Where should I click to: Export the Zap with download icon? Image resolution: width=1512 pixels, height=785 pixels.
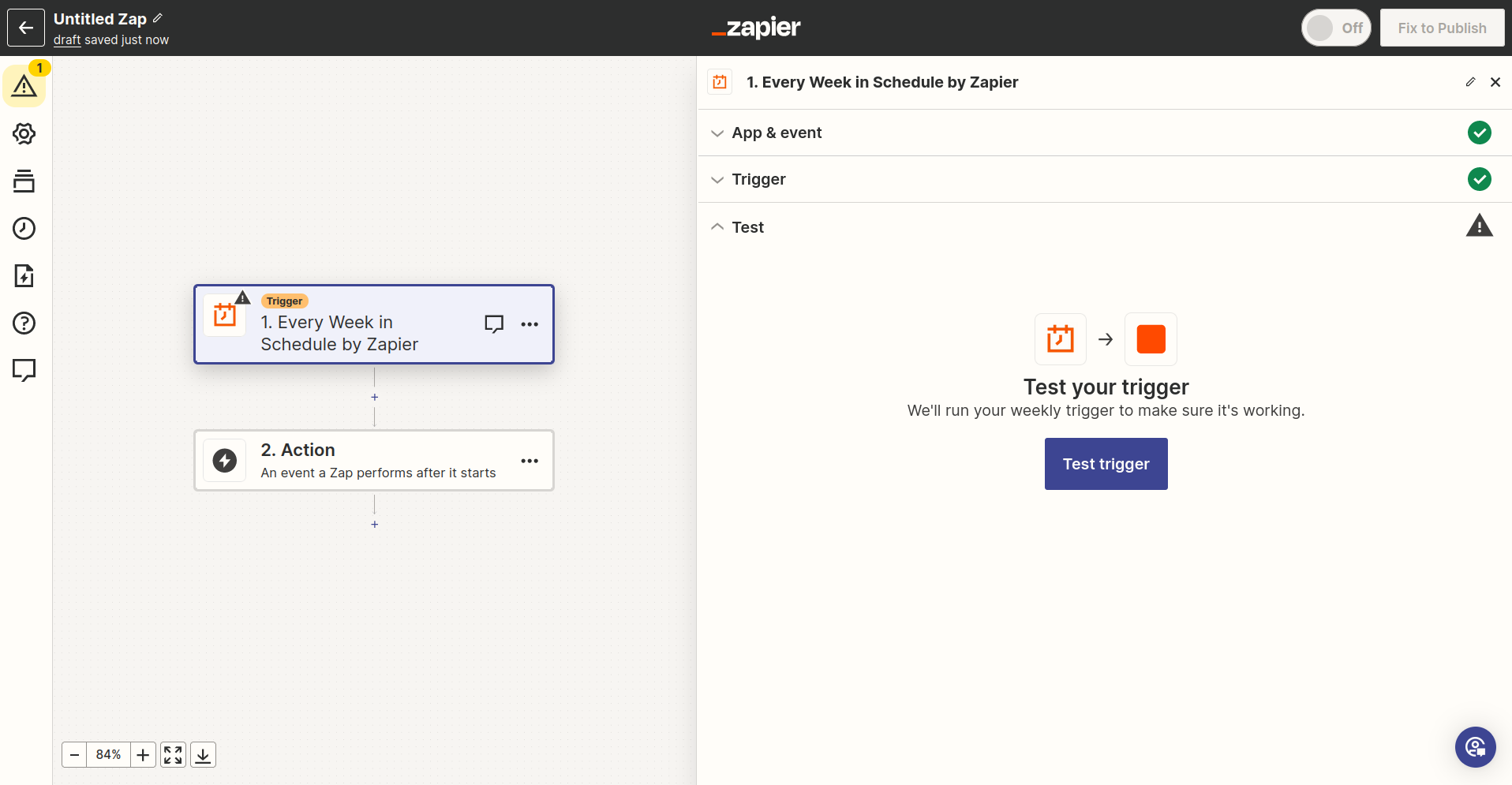click(x=204, y=755)
